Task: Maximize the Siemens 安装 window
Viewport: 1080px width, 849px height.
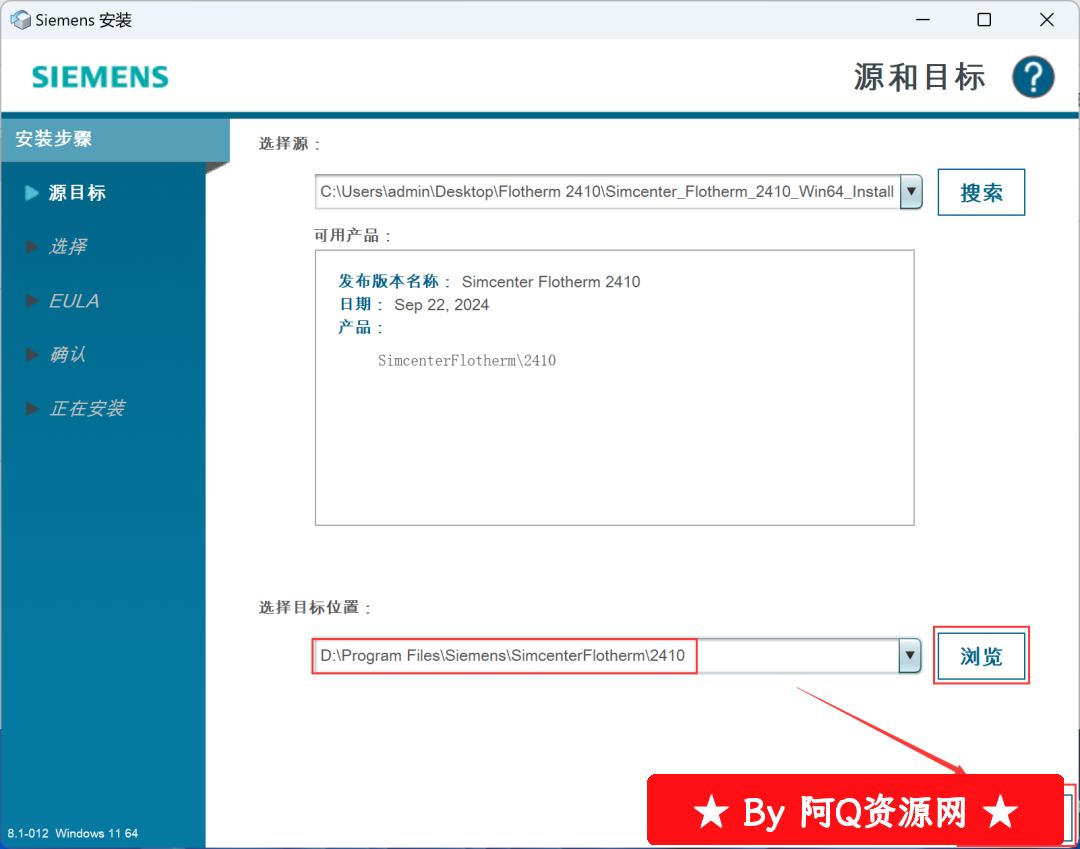Action: pos(984,20)
